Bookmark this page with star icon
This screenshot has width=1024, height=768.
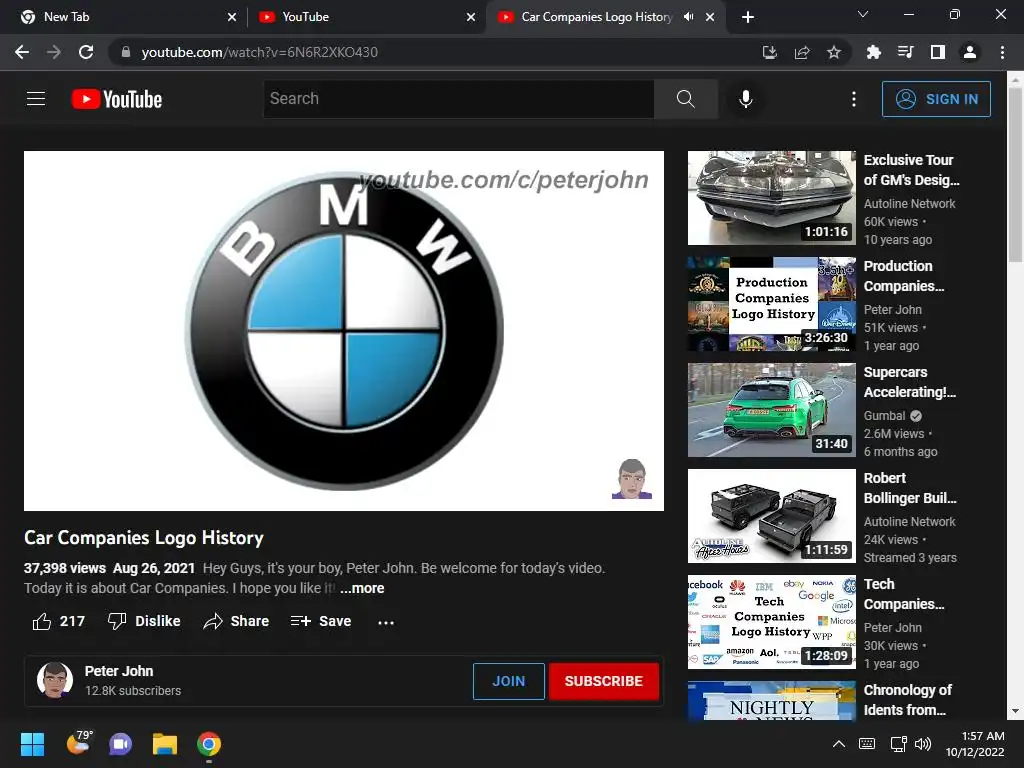tap(834, 52)
